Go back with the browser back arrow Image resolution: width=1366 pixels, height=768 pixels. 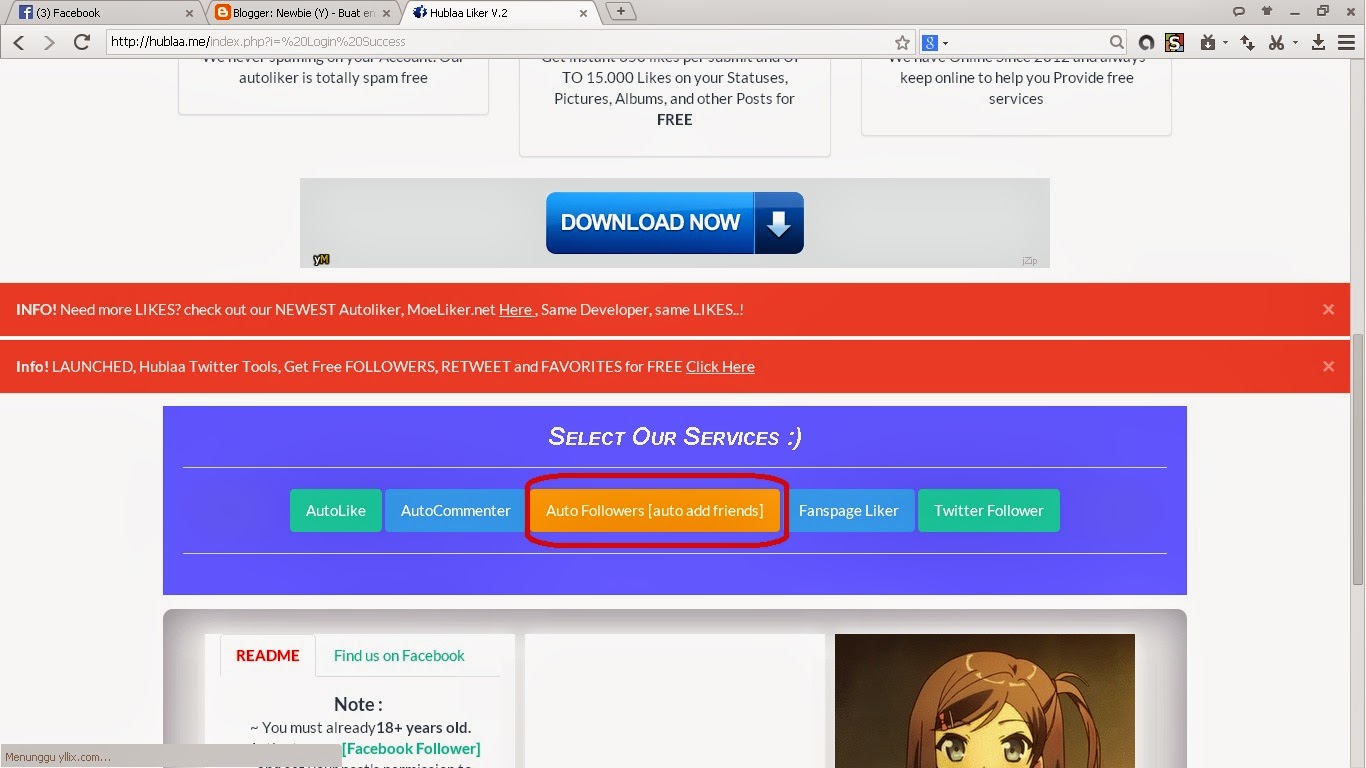(x=19, y=42)
